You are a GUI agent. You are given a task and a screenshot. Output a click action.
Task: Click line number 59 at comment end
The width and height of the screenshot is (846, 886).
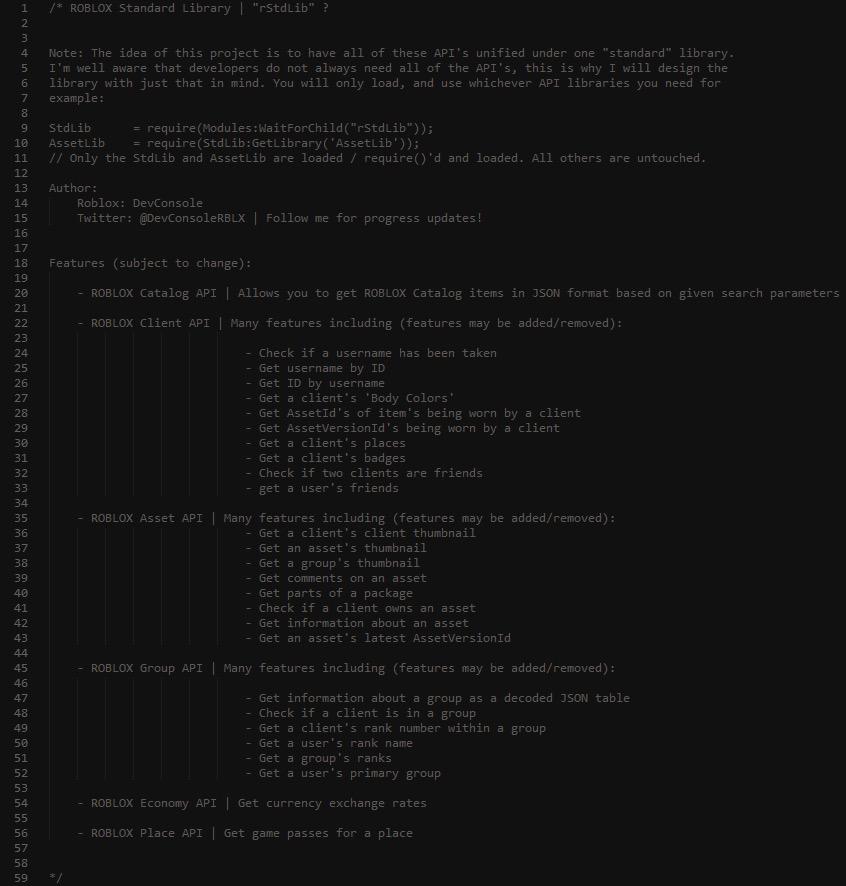pos(21,878)
